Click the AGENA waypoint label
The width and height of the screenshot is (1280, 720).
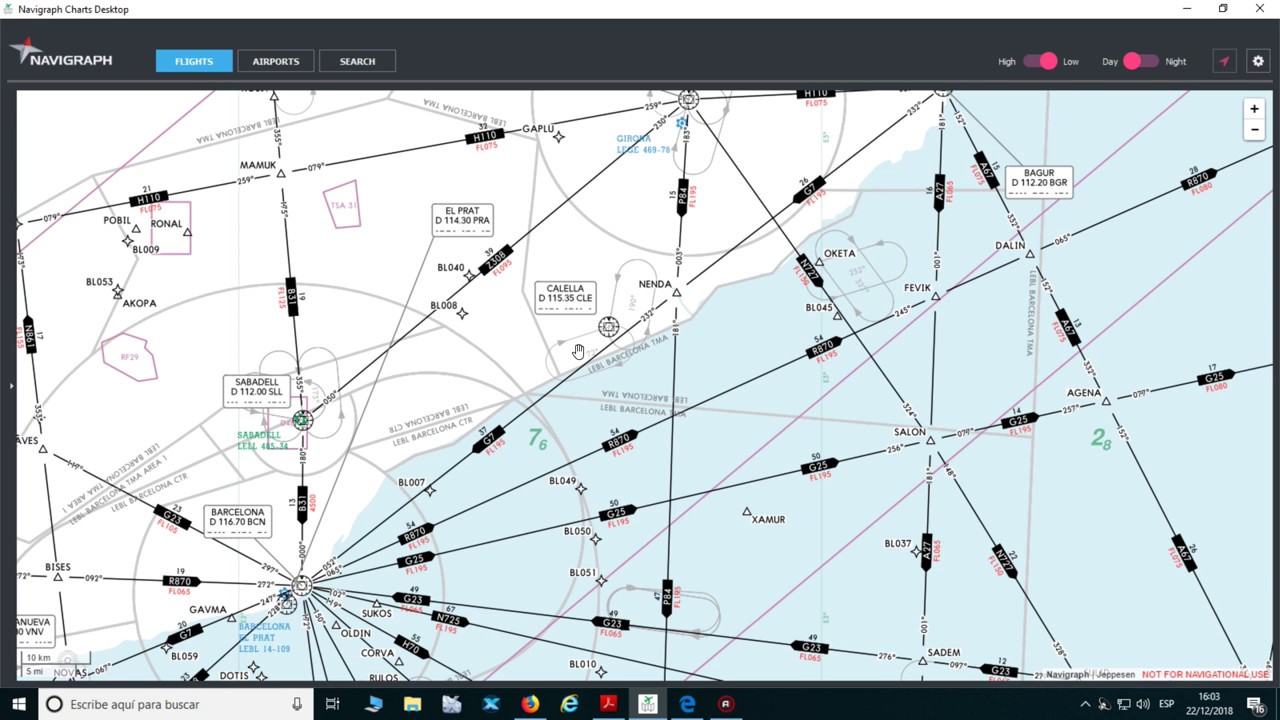1084,393
